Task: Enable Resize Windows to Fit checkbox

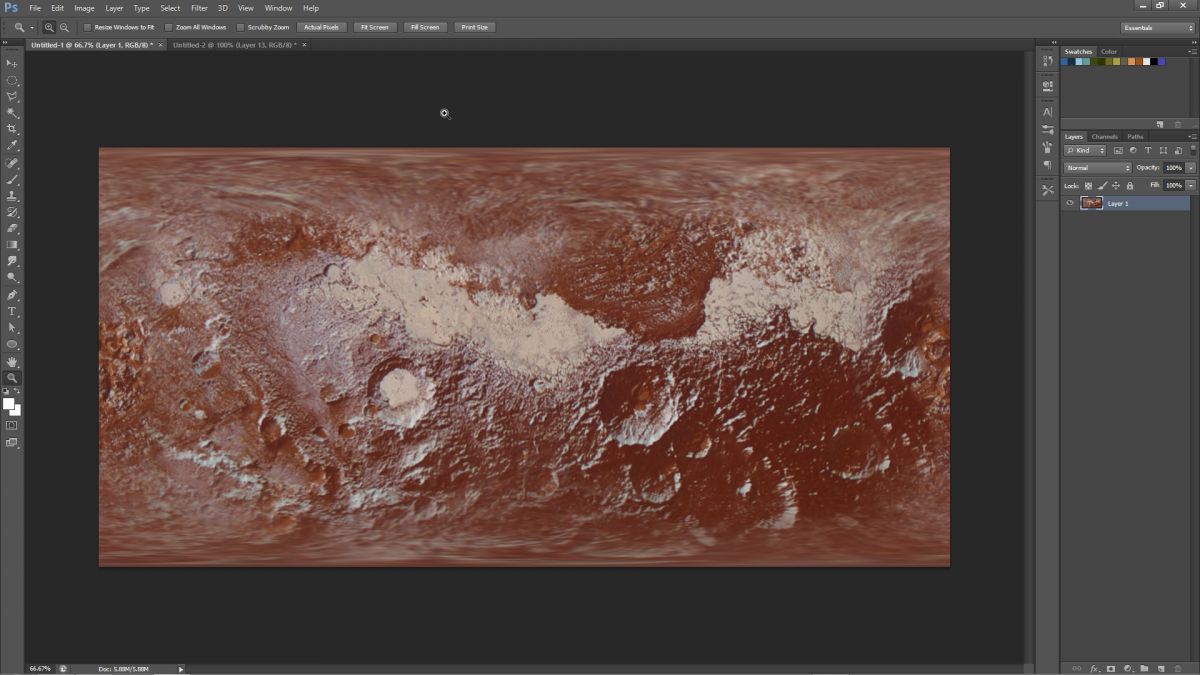Action: (x=87, y=27)
